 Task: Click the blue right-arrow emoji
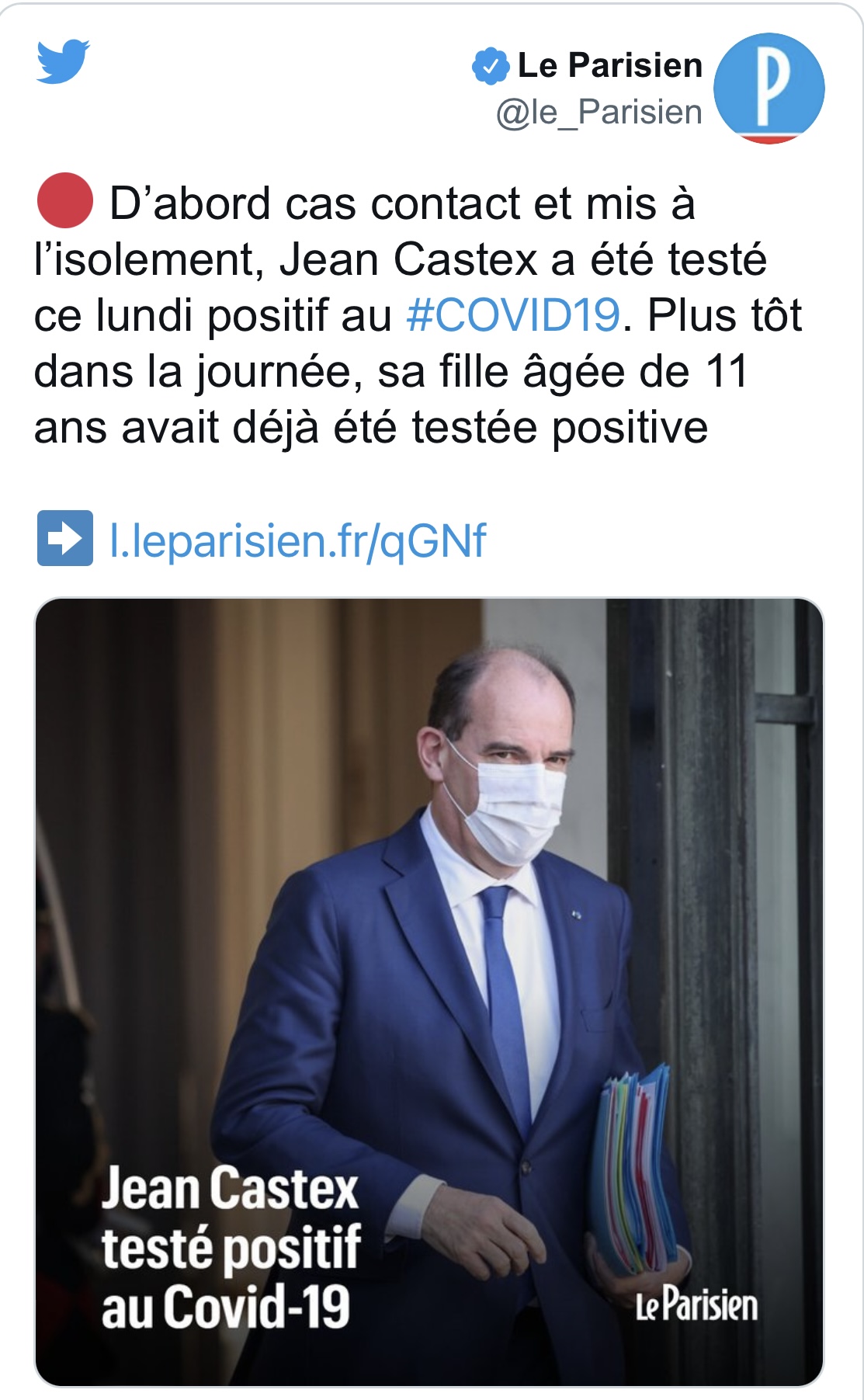65,538
